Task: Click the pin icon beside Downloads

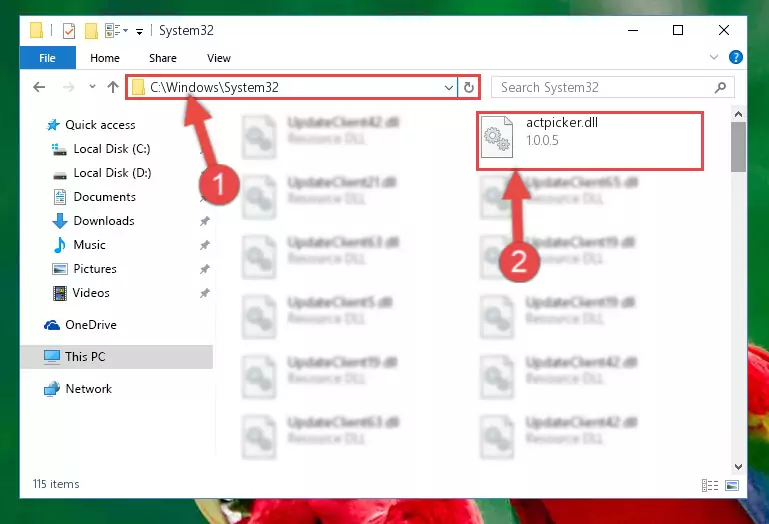Action: (x=205, y=221)
